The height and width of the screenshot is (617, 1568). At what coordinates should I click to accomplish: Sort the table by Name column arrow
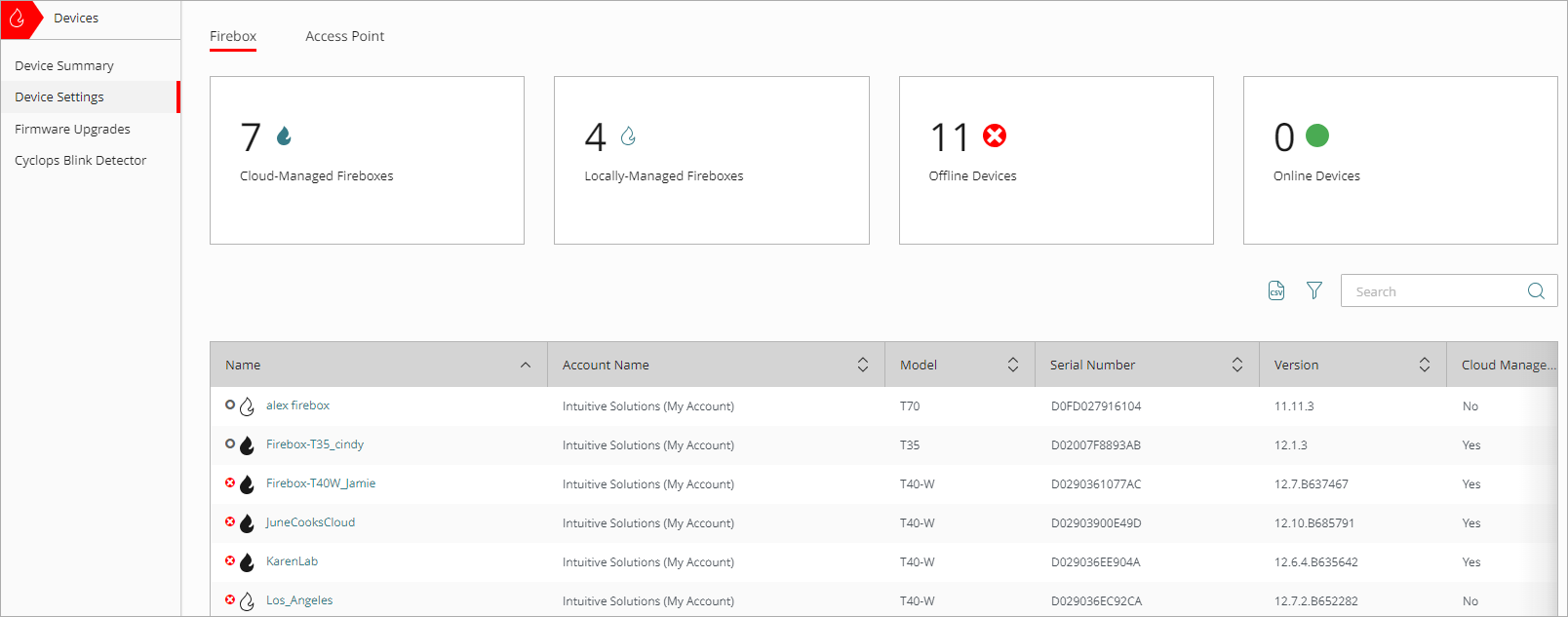coord(526,365)
